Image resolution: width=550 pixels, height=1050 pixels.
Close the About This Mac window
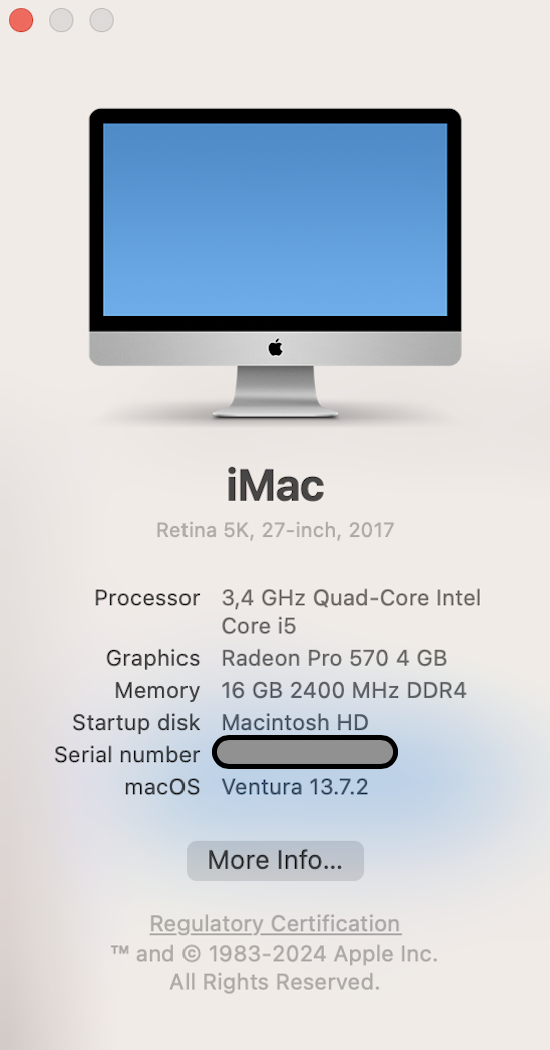pos(21,20)
